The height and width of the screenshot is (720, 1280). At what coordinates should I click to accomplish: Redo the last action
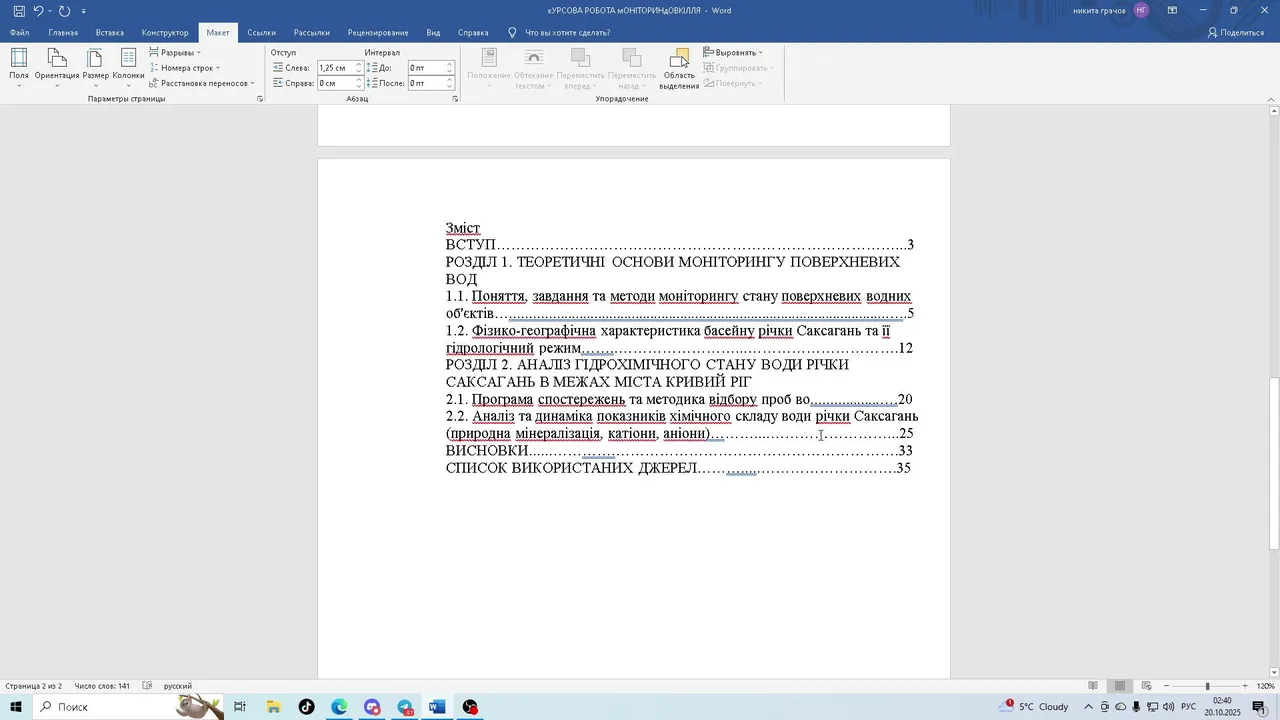[x=65, y=11]
